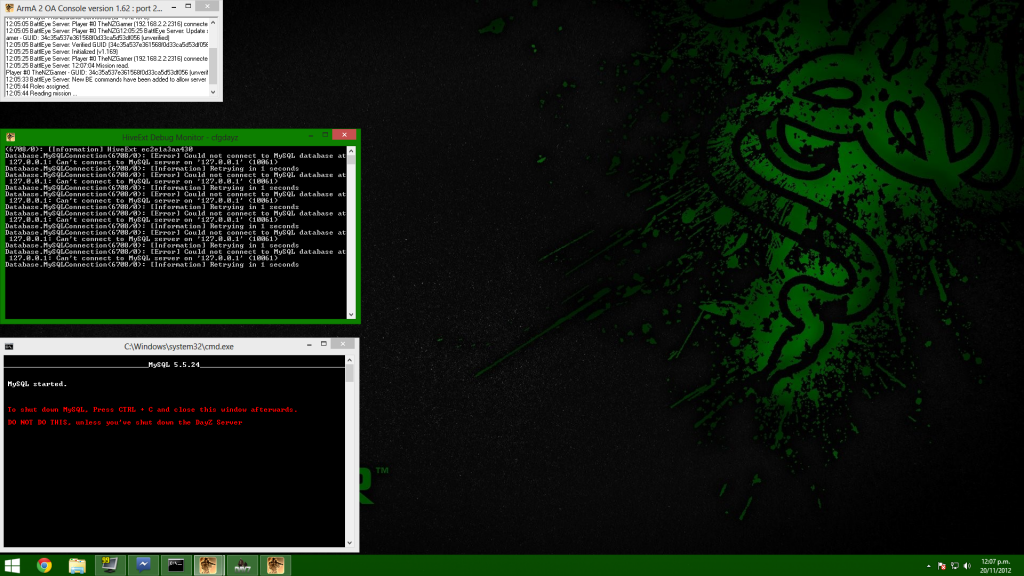Switch to the last ArmA soldier taskbar icon

275,566
